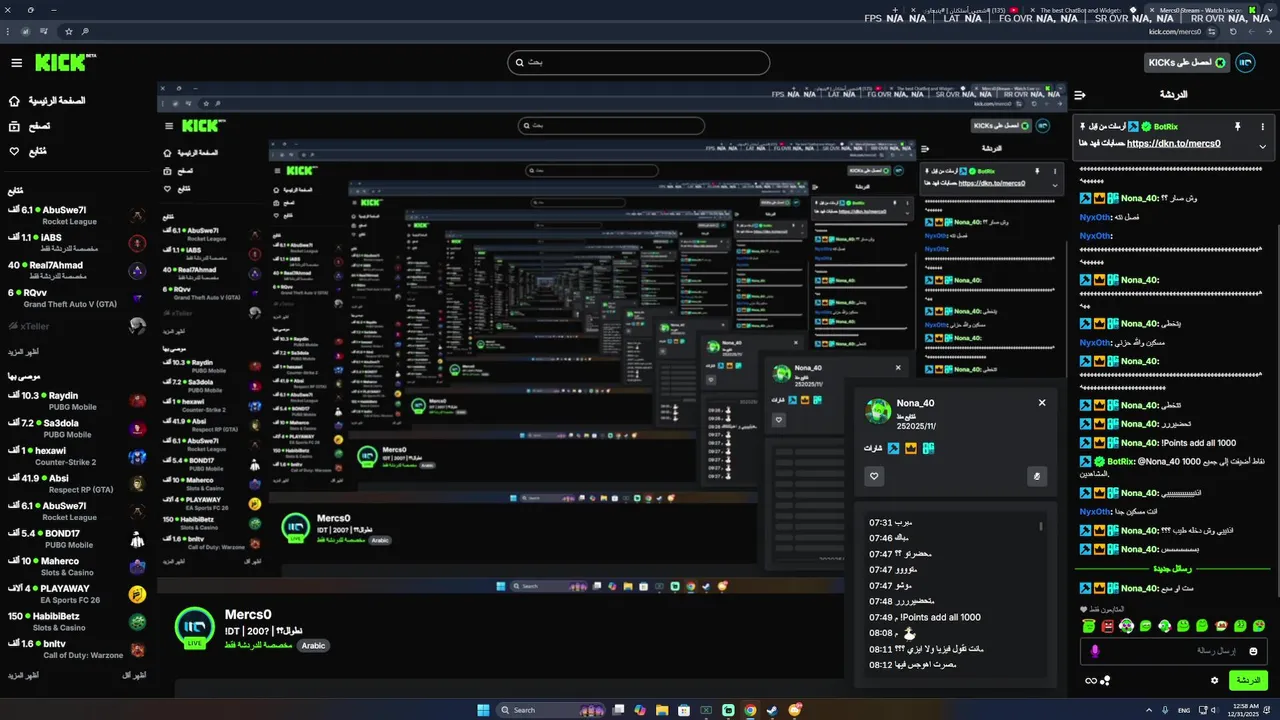Open HabibiBetz channel in sidebar
This screenshot has height=720, width=1280.
78,622
